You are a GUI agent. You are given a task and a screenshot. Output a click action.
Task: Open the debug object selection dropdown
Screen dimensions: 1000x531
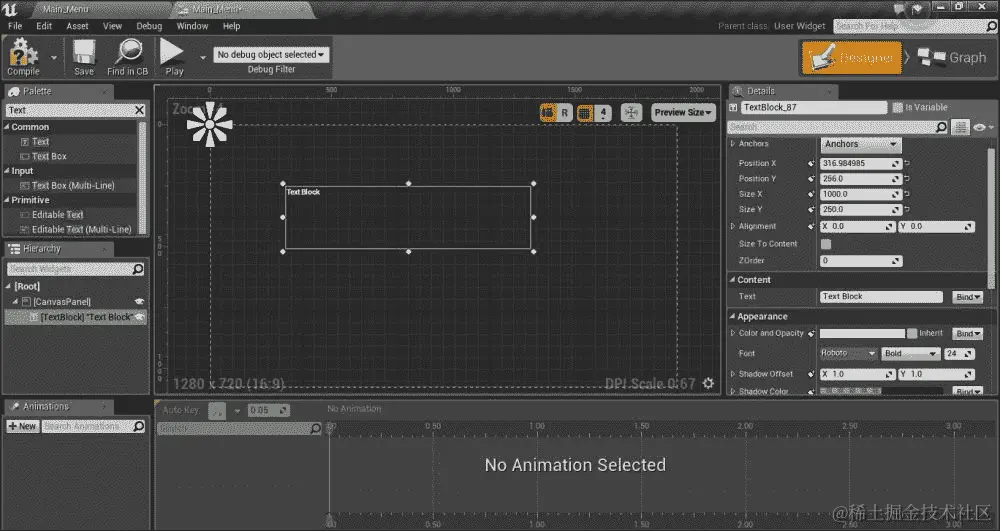coord(271,55)
